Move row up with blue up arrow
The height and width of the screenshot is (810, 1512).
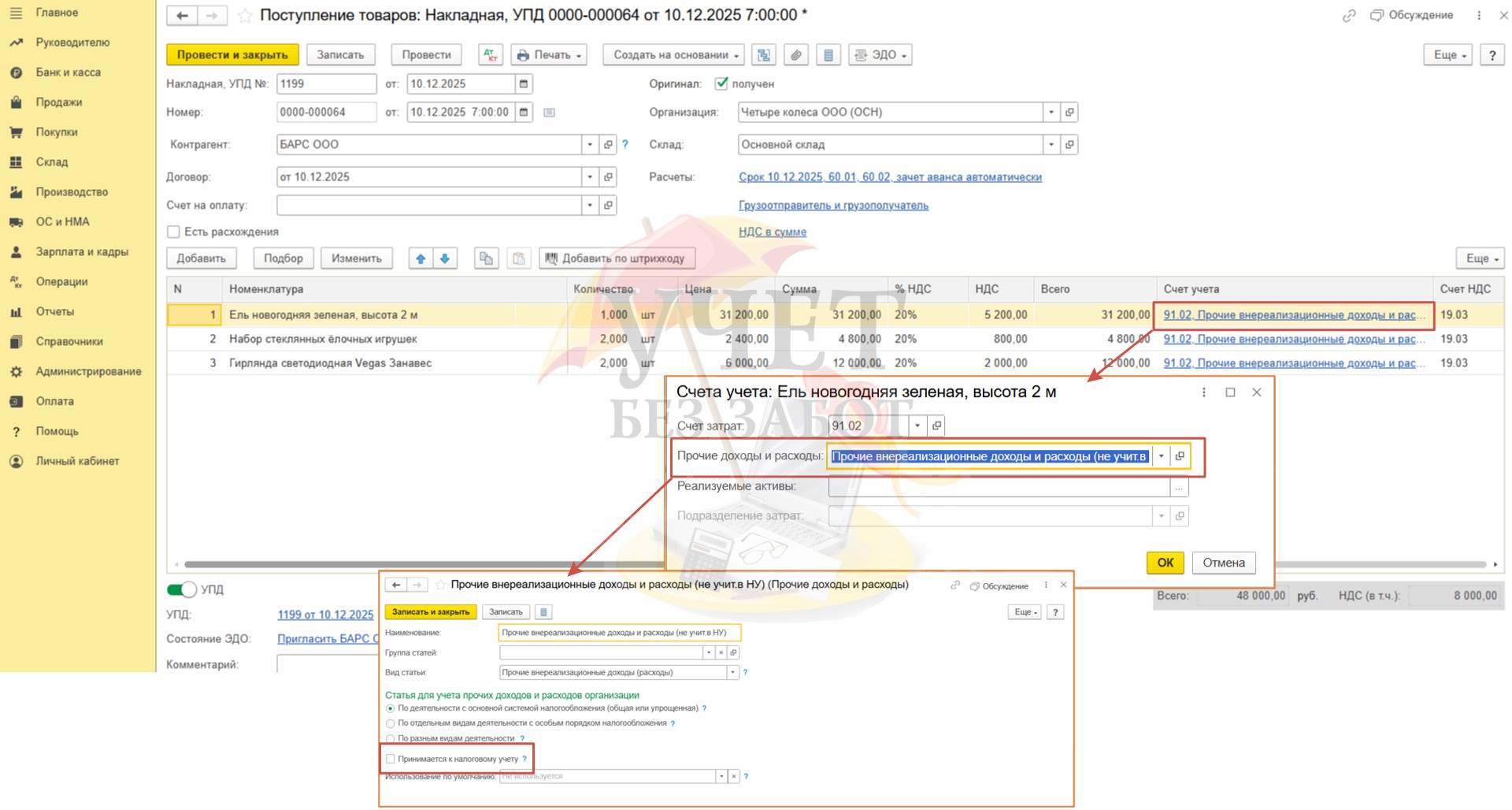pyautogui.click(x=421, y=258)
